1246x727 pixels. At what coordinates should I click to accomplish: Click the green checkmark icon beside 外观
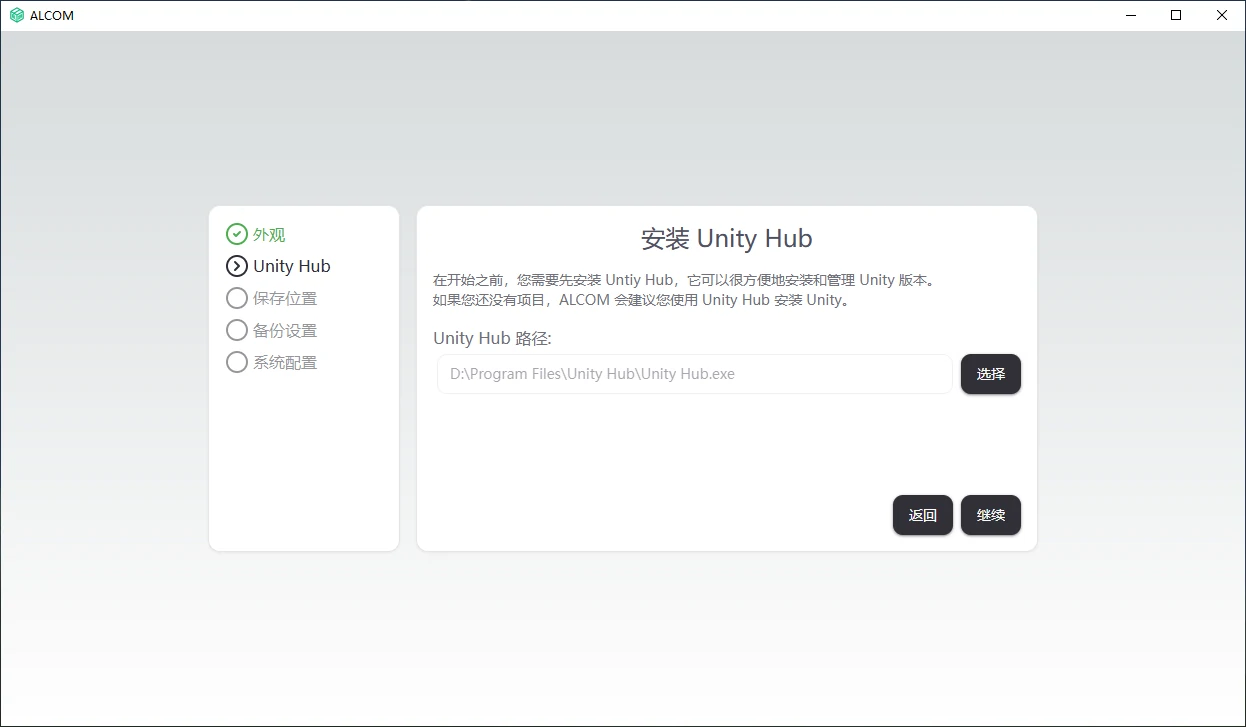[236, 234]
